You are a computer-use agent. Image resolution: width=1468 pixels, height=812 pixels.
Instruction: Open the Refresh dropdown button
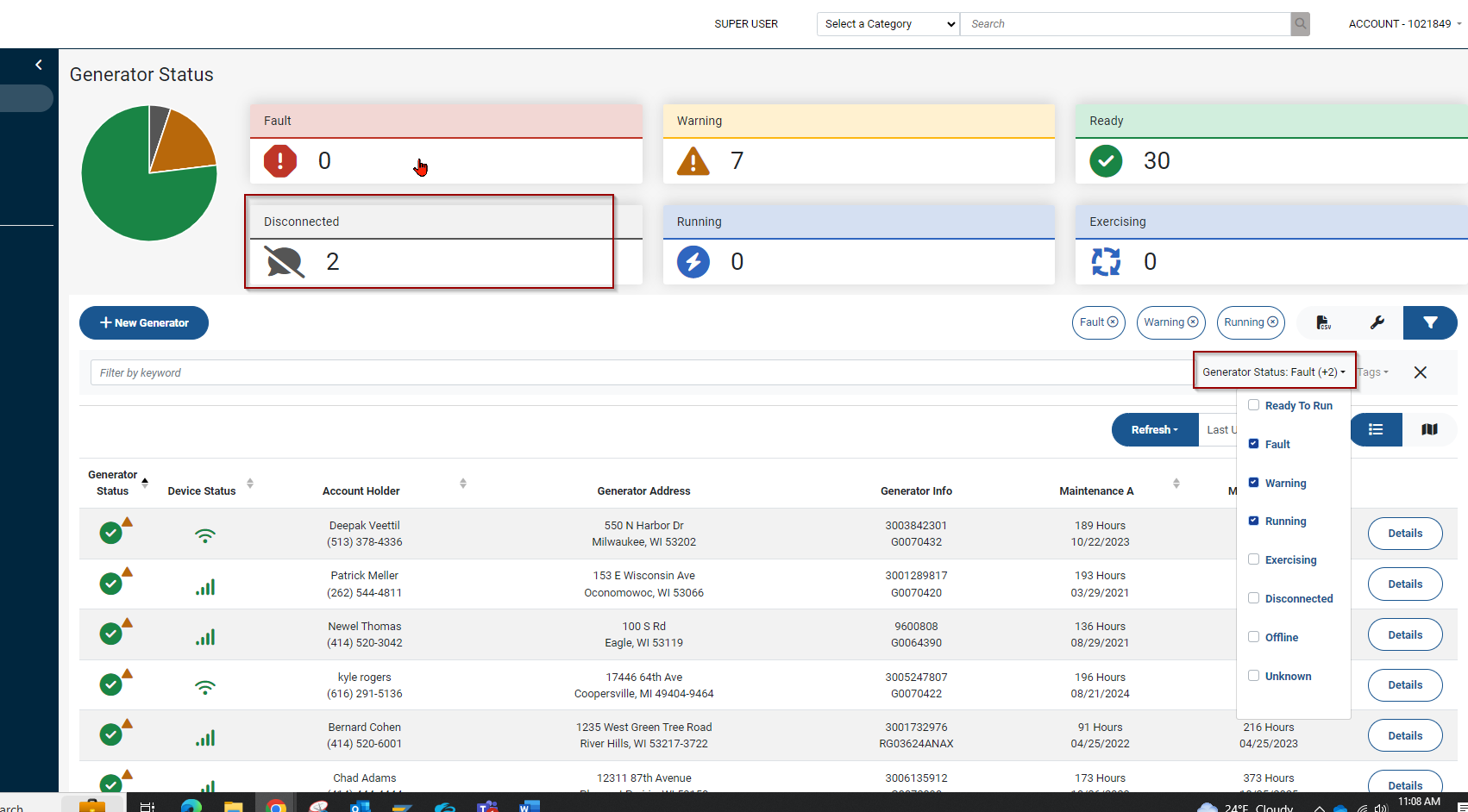coord(1155,429)
